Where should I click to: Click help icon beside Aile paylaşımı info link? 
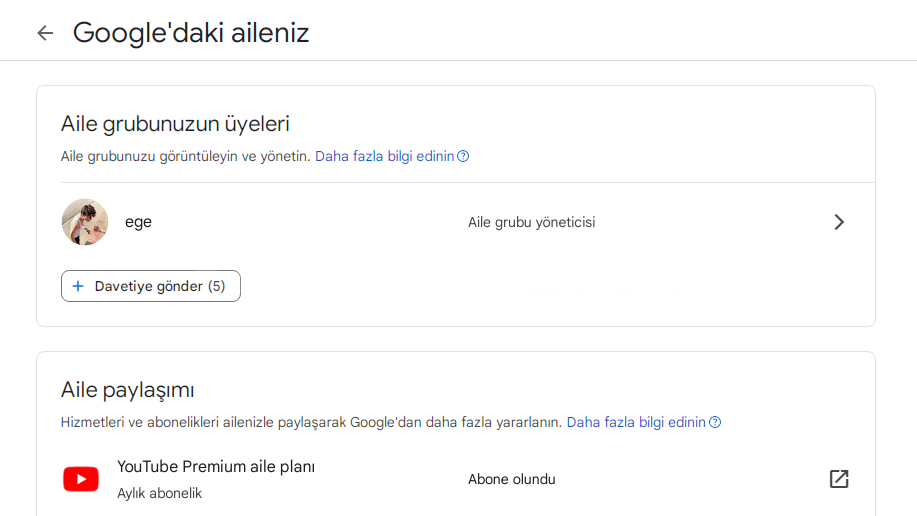tap(715, 423)
